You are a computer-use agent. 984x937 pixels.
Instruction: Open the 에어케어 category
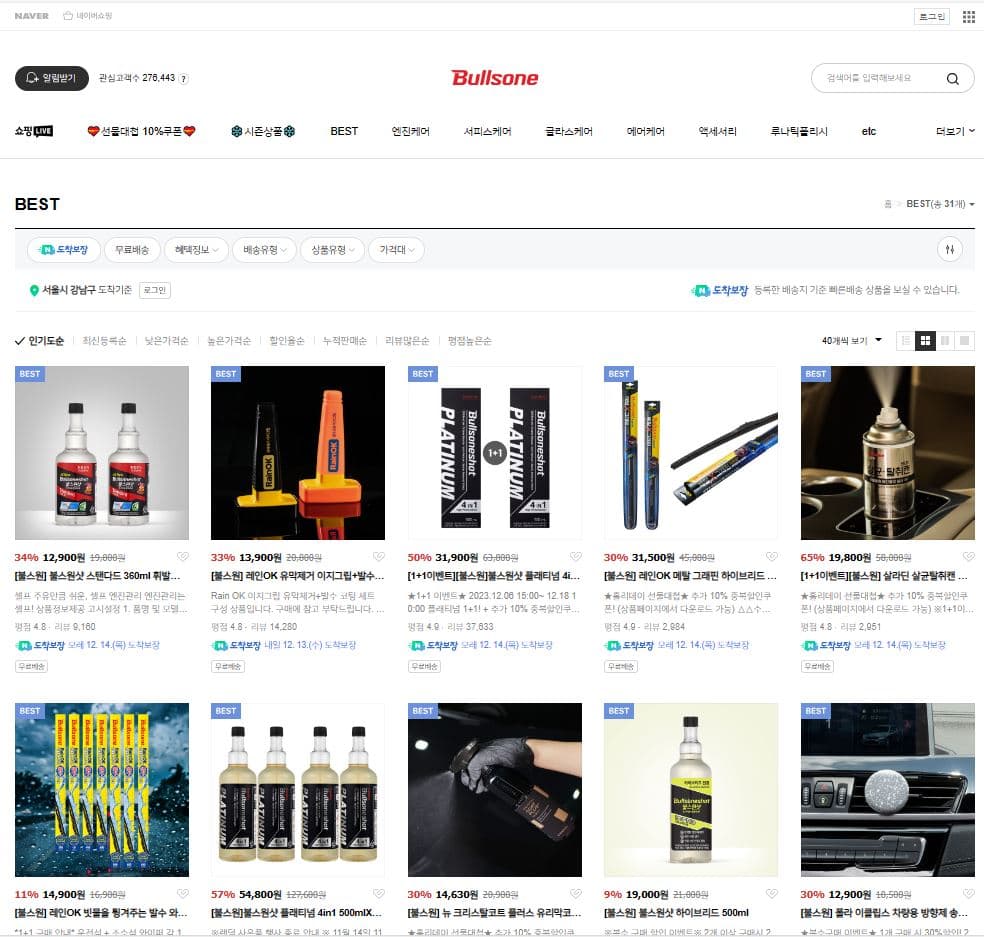click(x=645, y=131)
